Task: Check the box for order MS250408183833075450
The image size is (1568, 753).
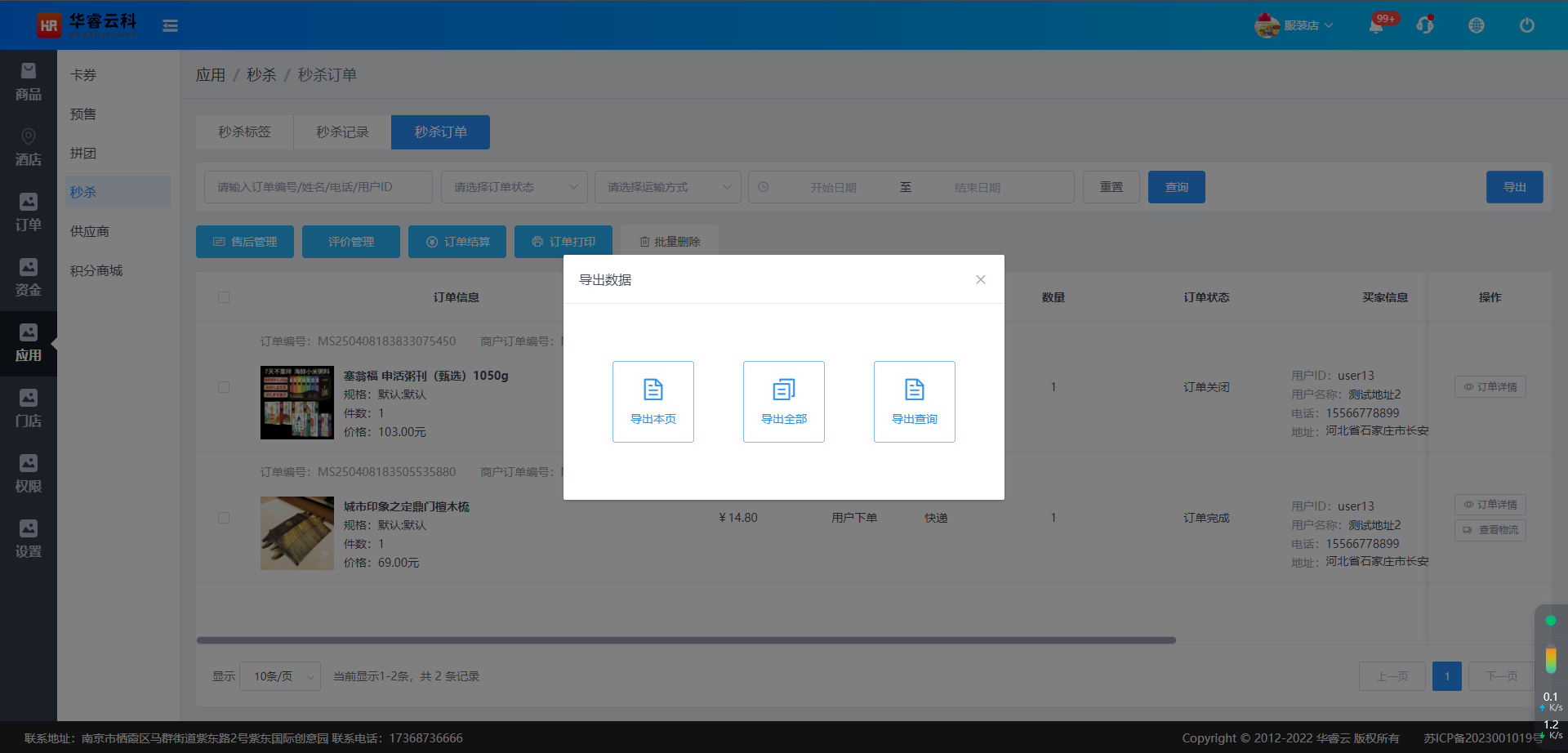Action: [x=224, y=387]
